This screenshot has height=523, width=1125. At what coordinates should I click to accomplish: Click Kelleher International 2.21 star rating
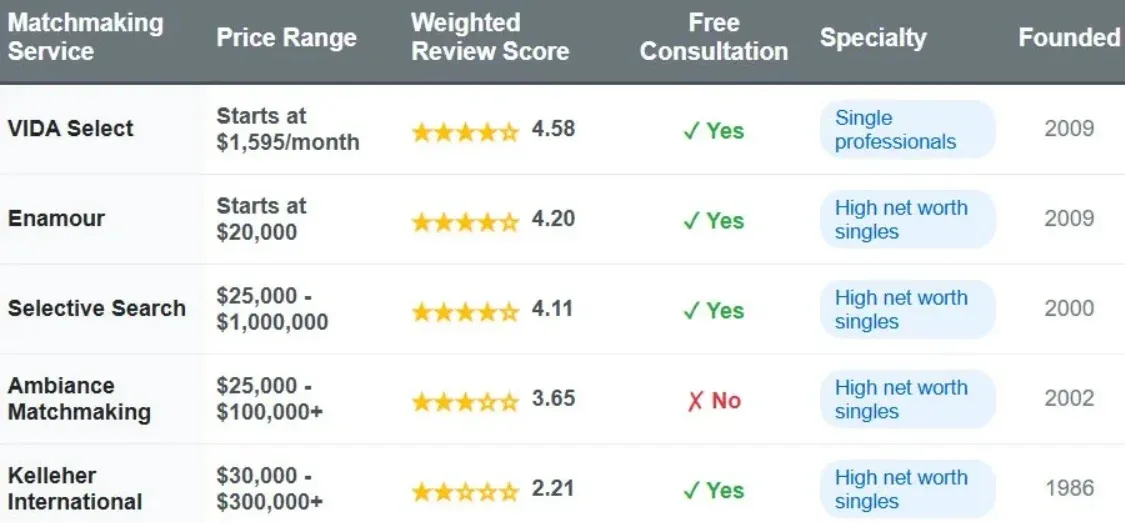click(465, 491)
